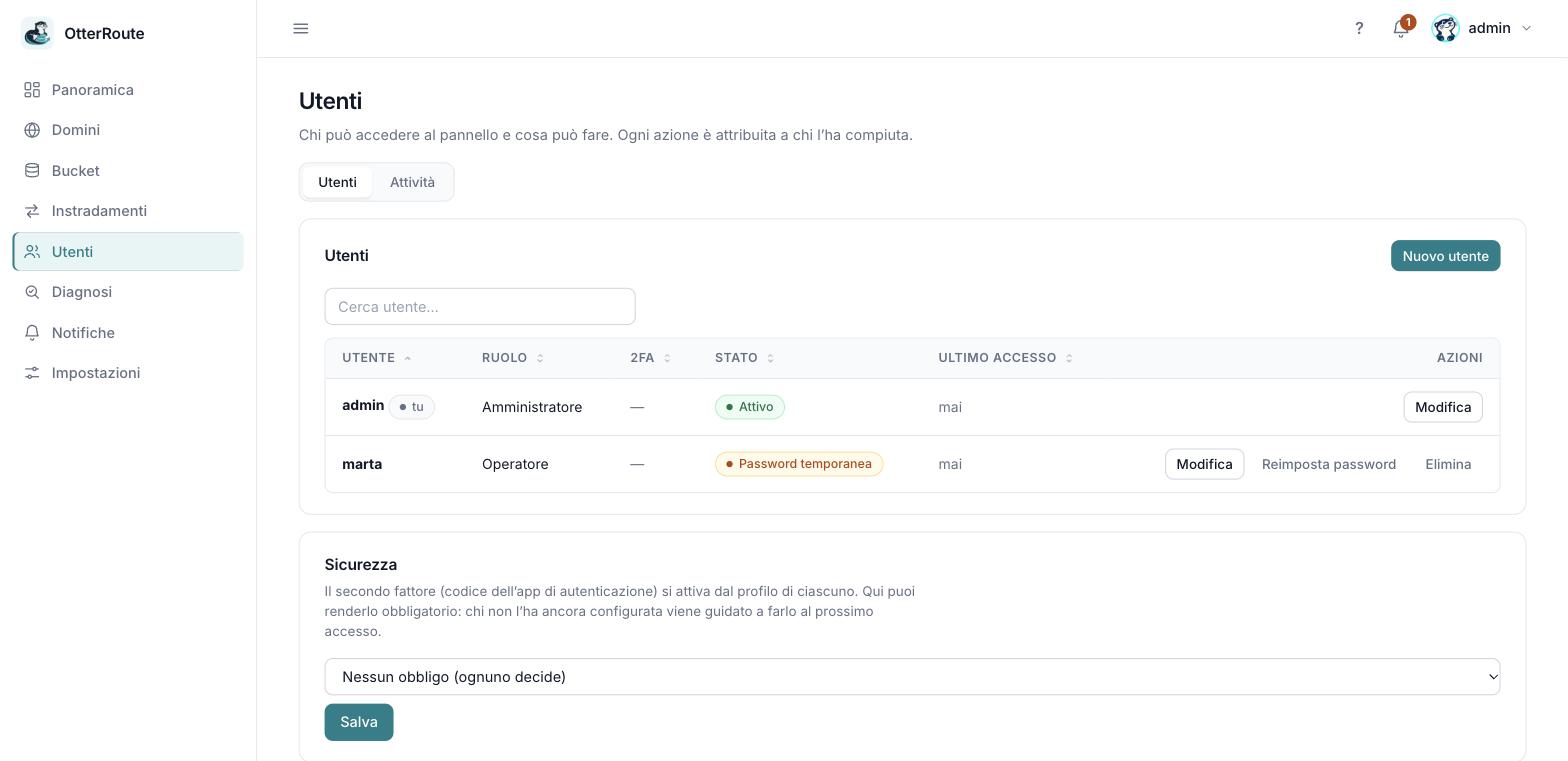Screen dimensions: 1568x761
Task: Open the 2FA requirement dropdown
Action: (912, 677)
